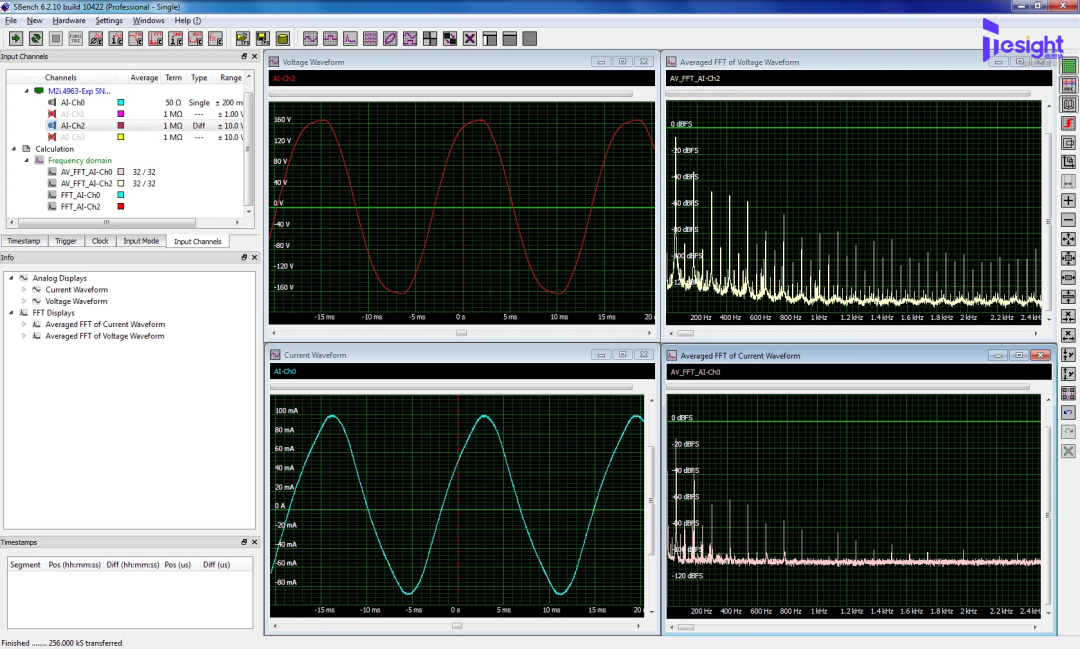The image size is (1080, 649).
Task: Click the yellow database toolbar icon
Action: click(x=282, y=39)
